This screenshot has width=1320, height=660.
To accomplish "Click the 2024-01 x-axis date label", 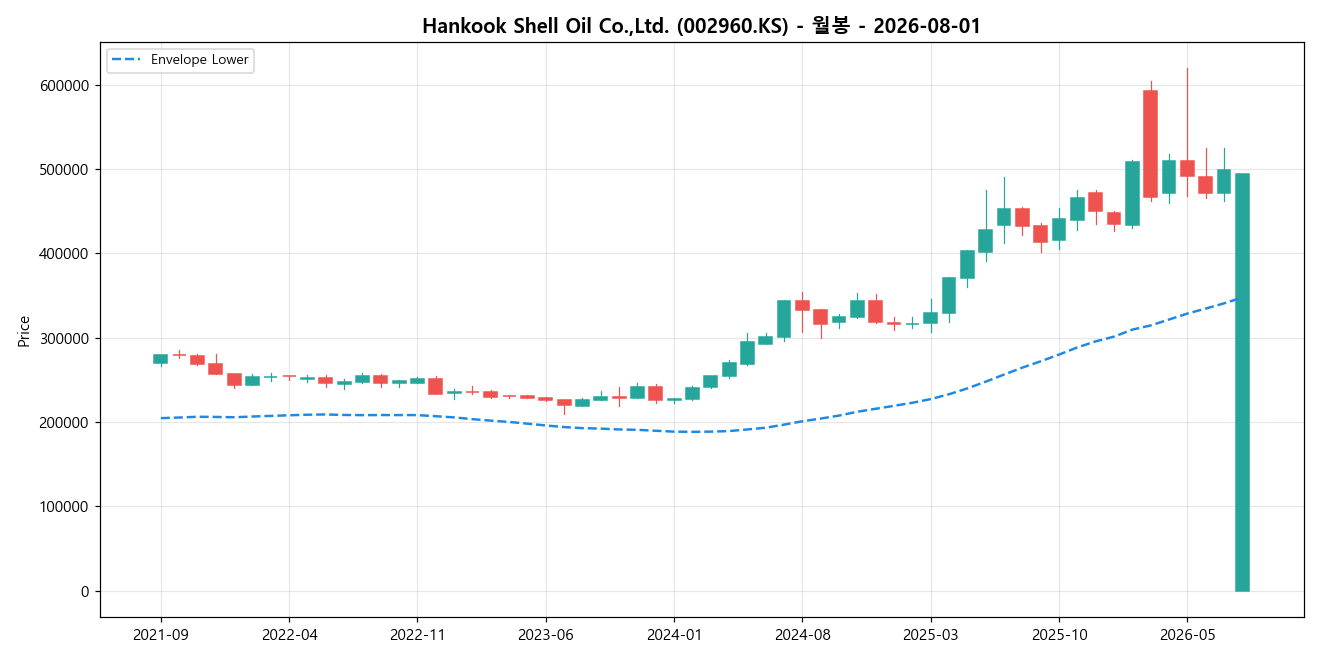I will (x=674, y=635).
